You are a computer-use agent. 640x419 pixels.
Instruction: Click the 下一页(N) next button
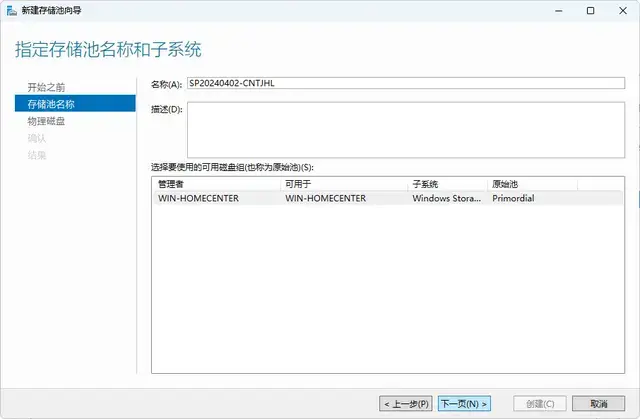click(464, 404)
